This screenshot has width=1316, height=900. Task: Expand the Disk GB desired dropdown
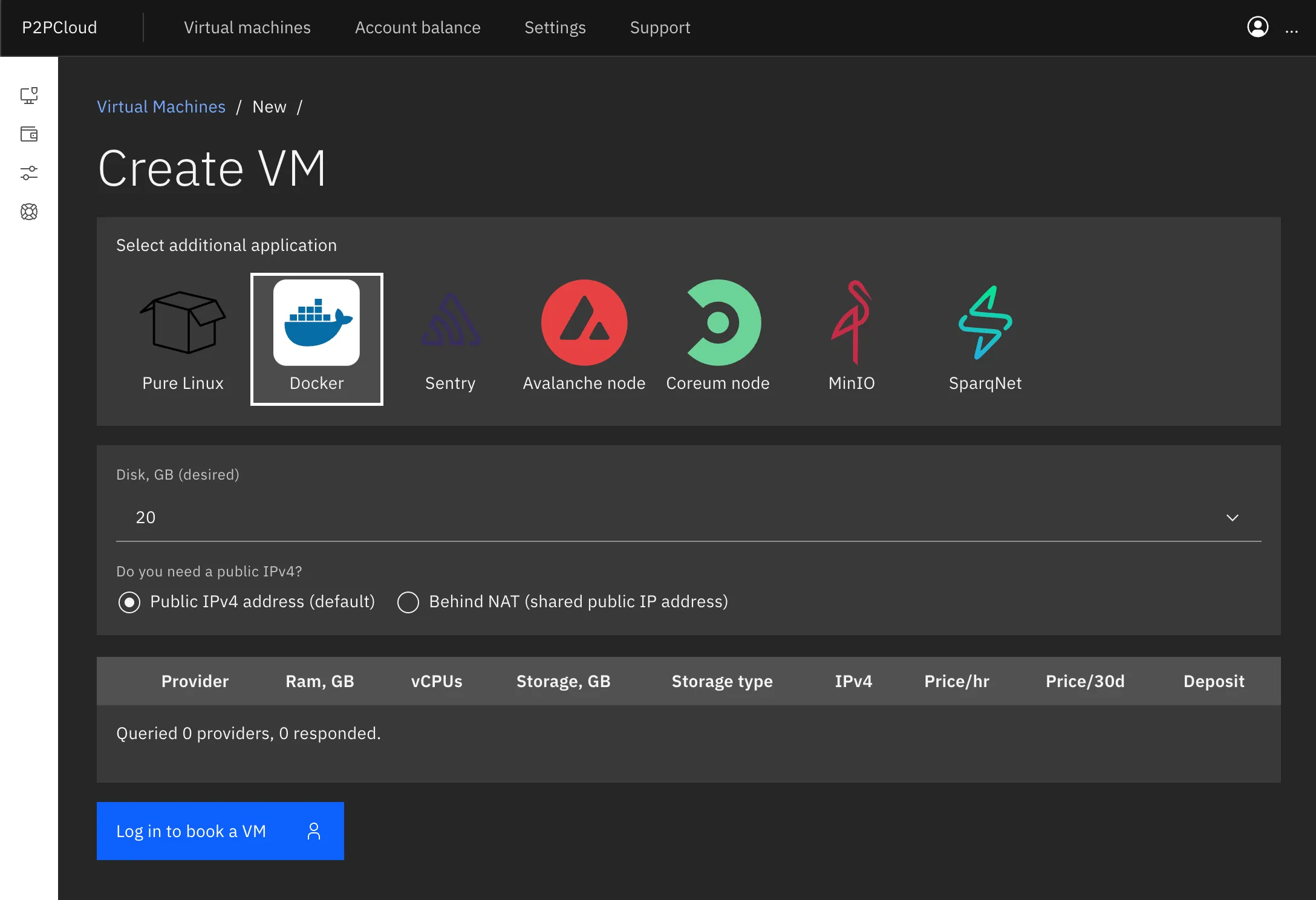click(1232, 517)
